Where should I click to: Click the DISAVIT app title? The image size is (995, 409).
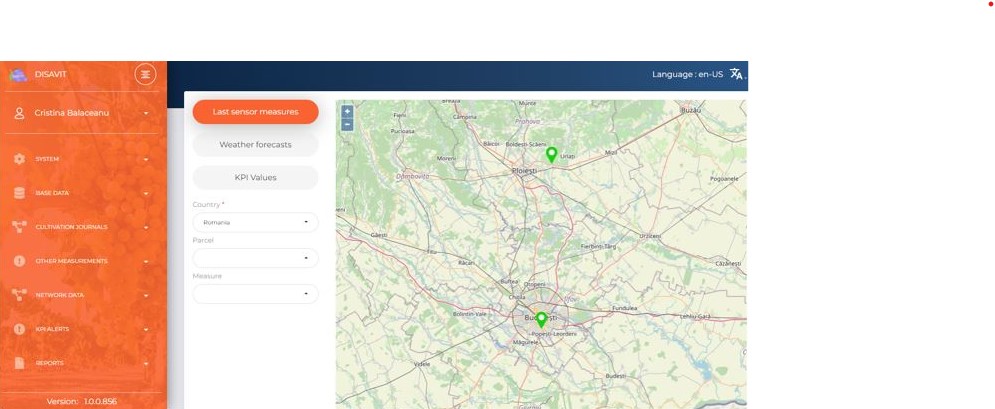coord(51,74)
